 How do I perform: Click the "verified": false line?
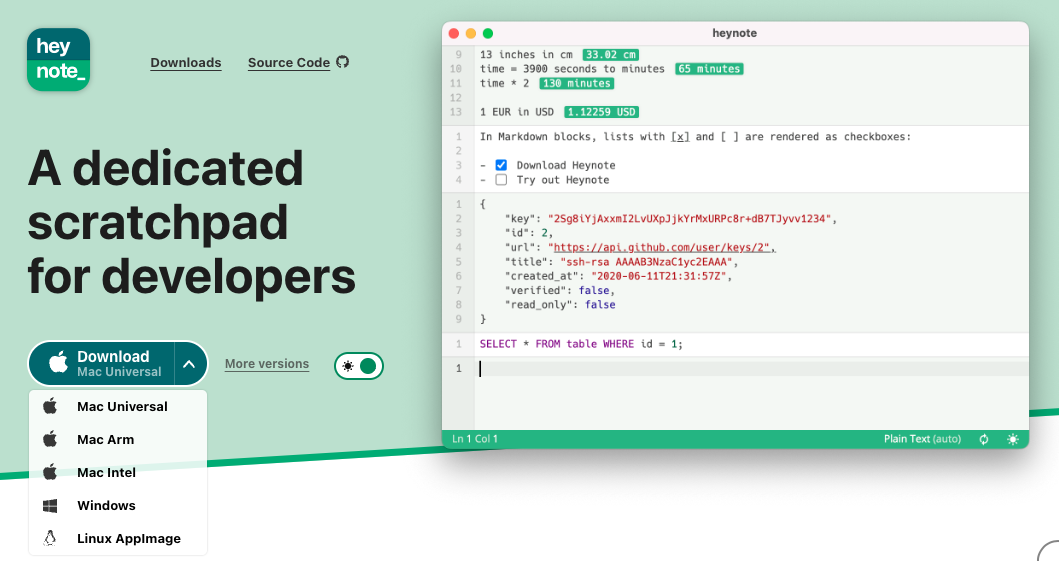pyautogui.click(x=559, y=290)
